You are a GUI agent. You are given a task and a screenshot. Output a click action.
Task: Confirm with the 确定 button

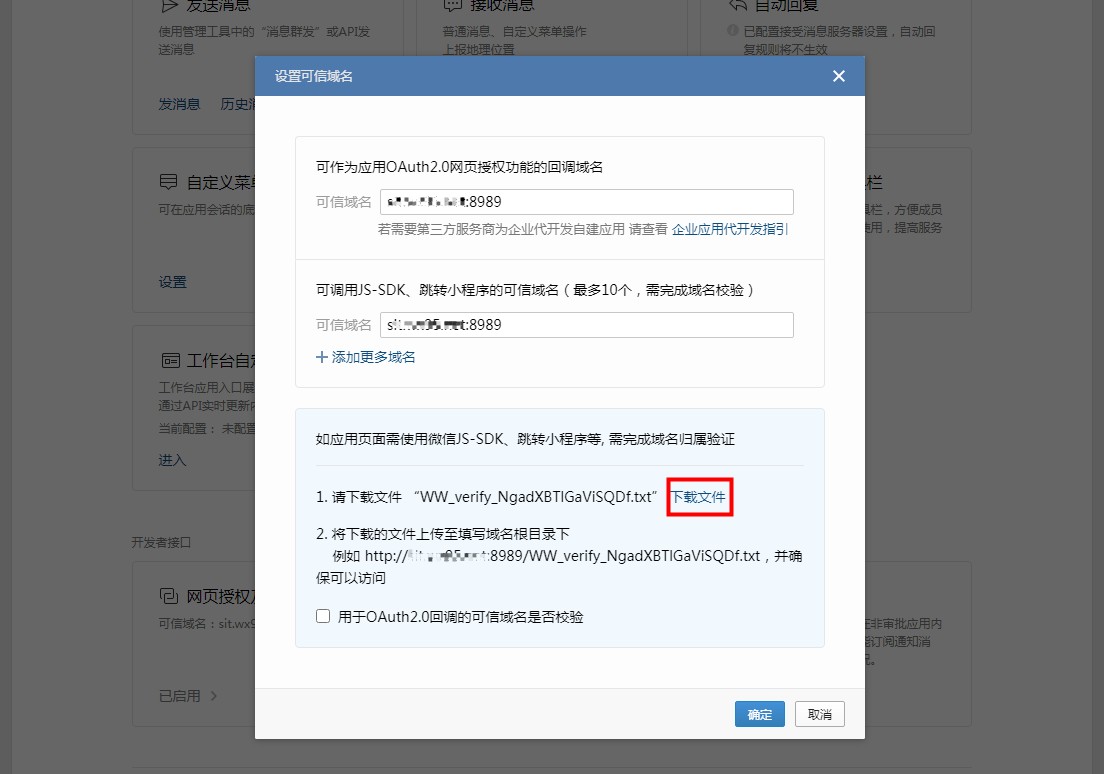[x=759, y=714]
